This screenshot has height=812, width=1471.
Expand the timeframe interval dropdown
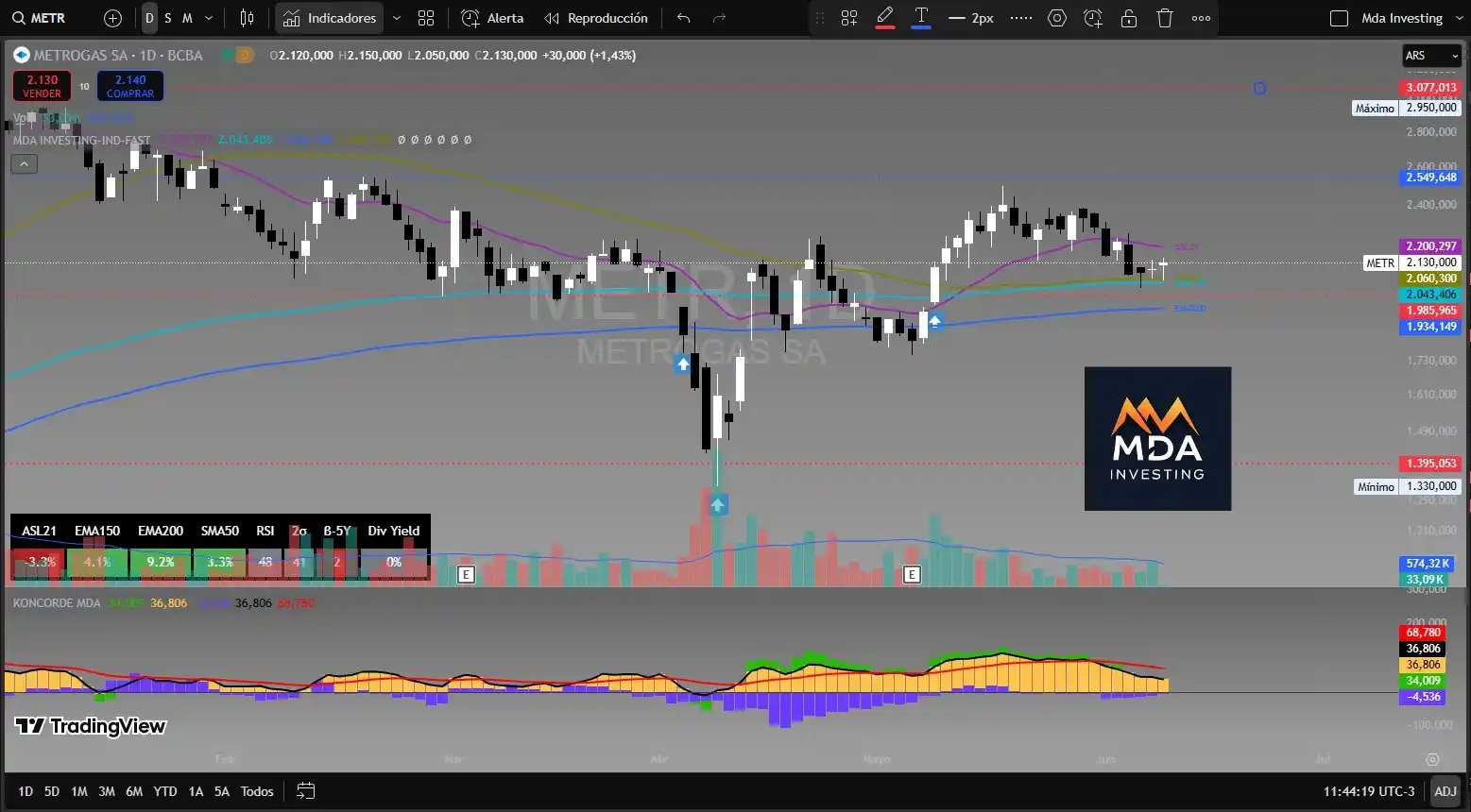pos(209,18)
